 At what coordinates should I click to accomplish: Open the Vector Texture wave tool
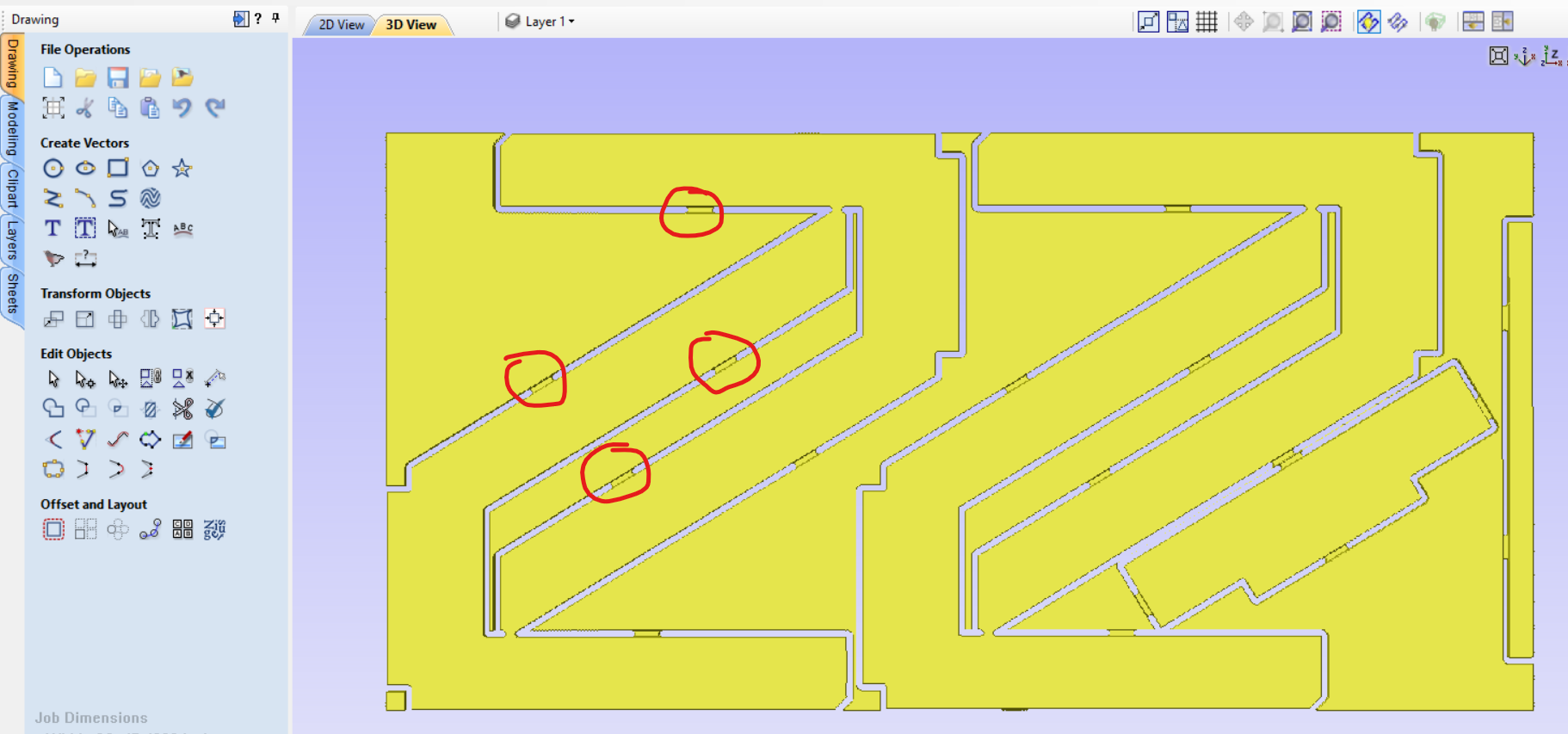150,199
